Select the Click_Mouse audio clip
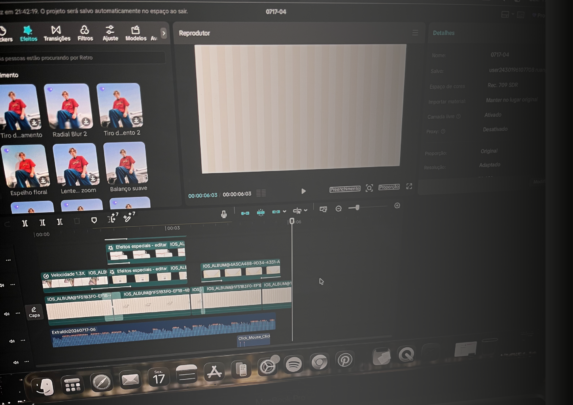The width and height of the screenshot is (573, 405). pos(254,340)
